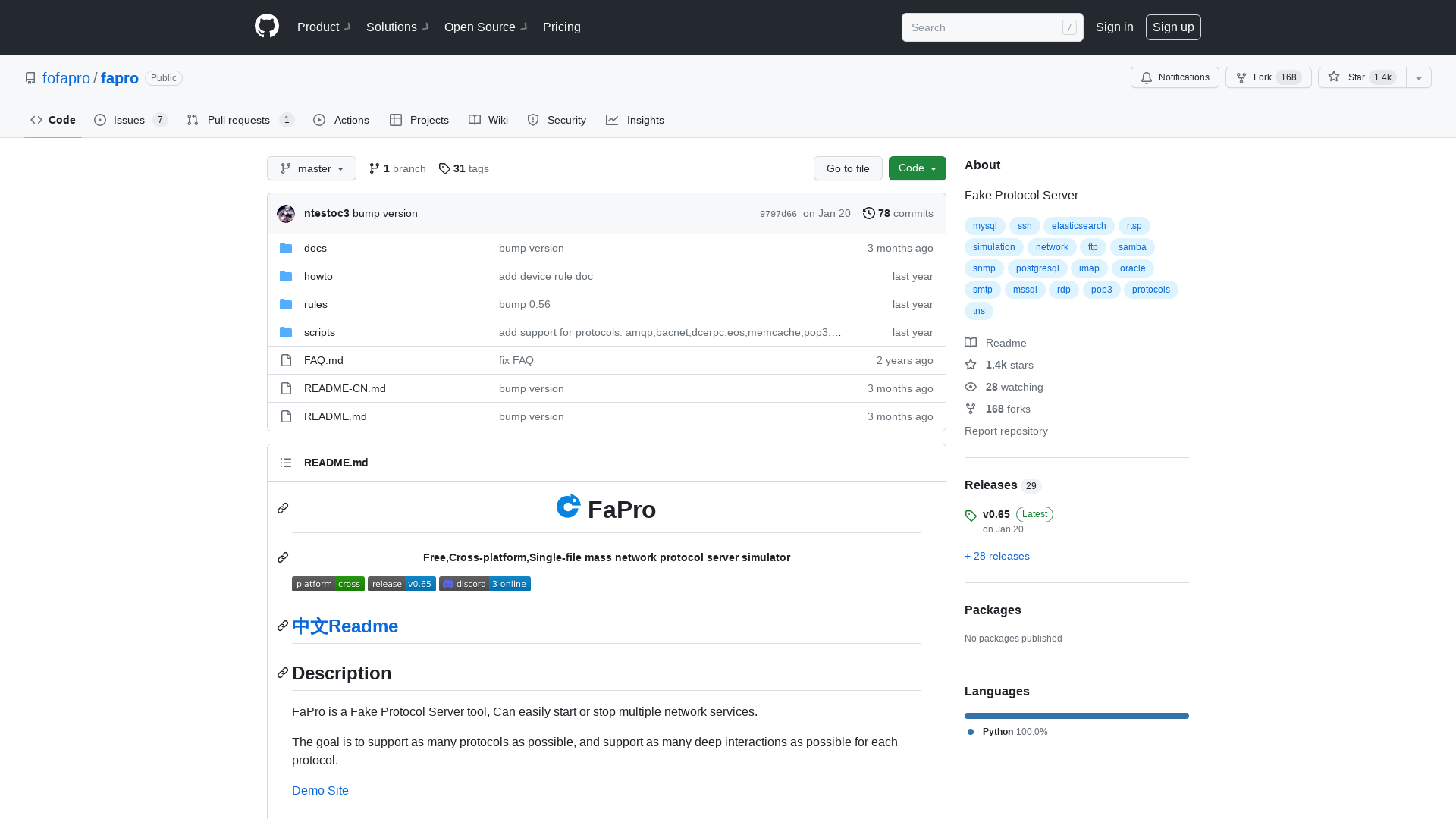Image resolution: width=1456 pixels, height=819 pixels.
Task: Click the anchor link icon beside FaPro heading
Action: coord(283,508)
